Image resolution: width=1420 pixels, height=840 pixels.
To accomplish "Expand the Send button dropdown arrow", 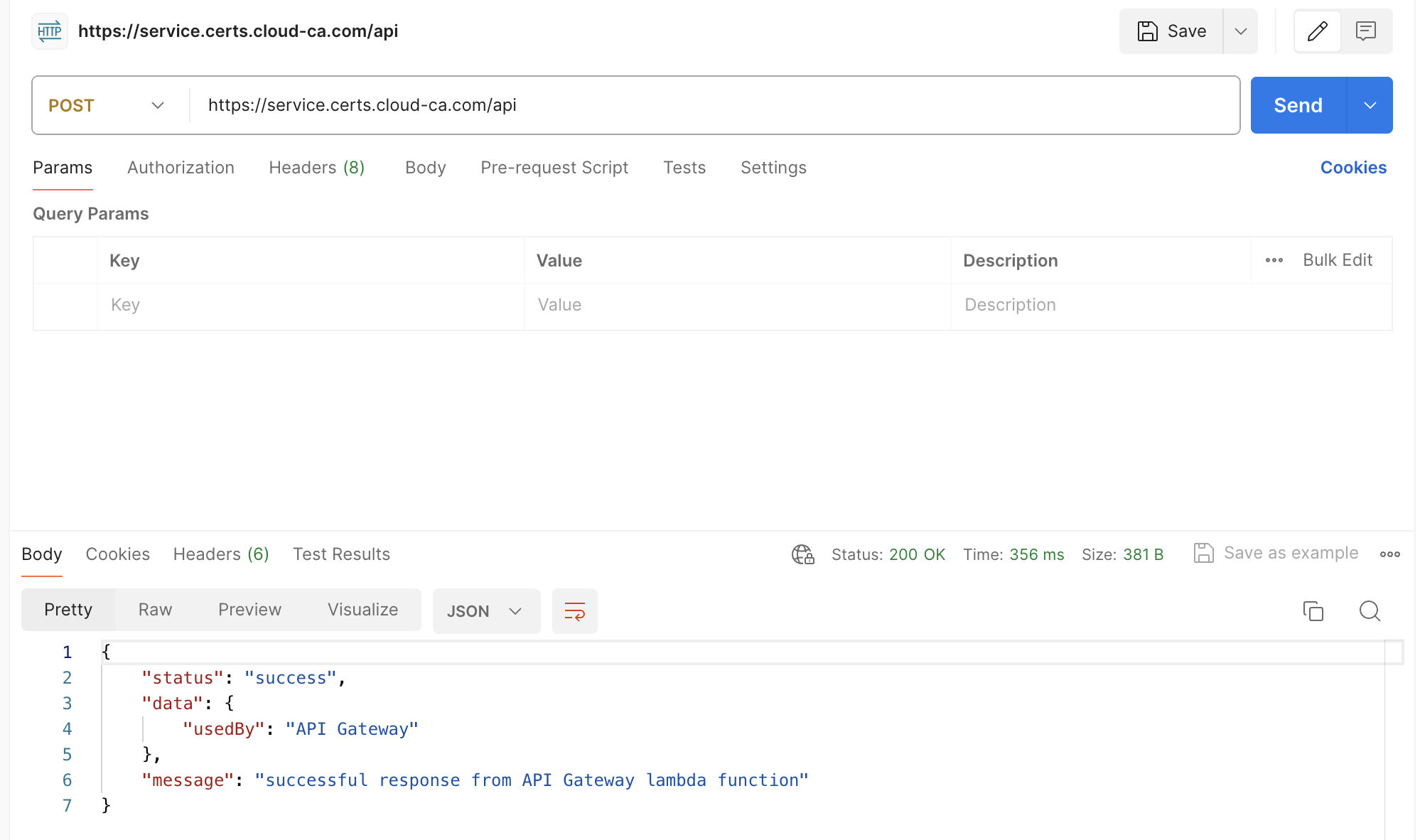I will [1370, 105].
